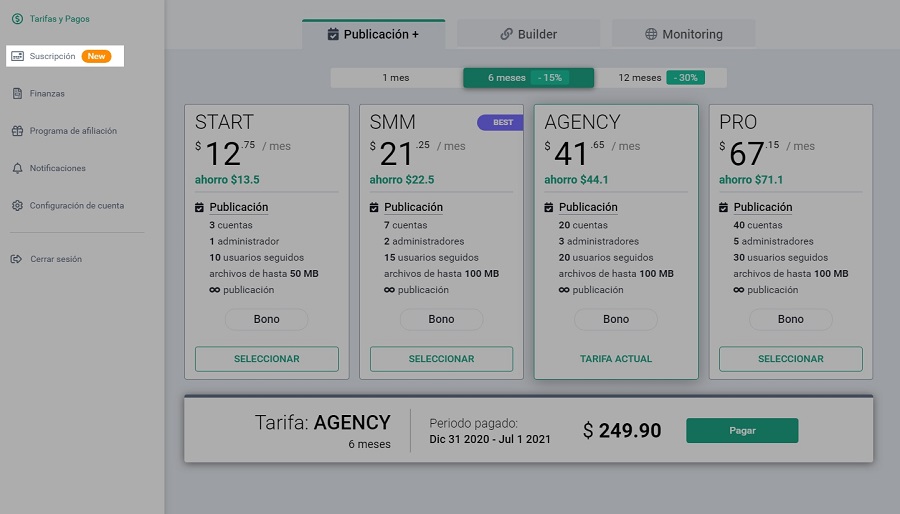Click the bell icon for Notificaciones
This screenshot has height=514, width=900.
17,168
